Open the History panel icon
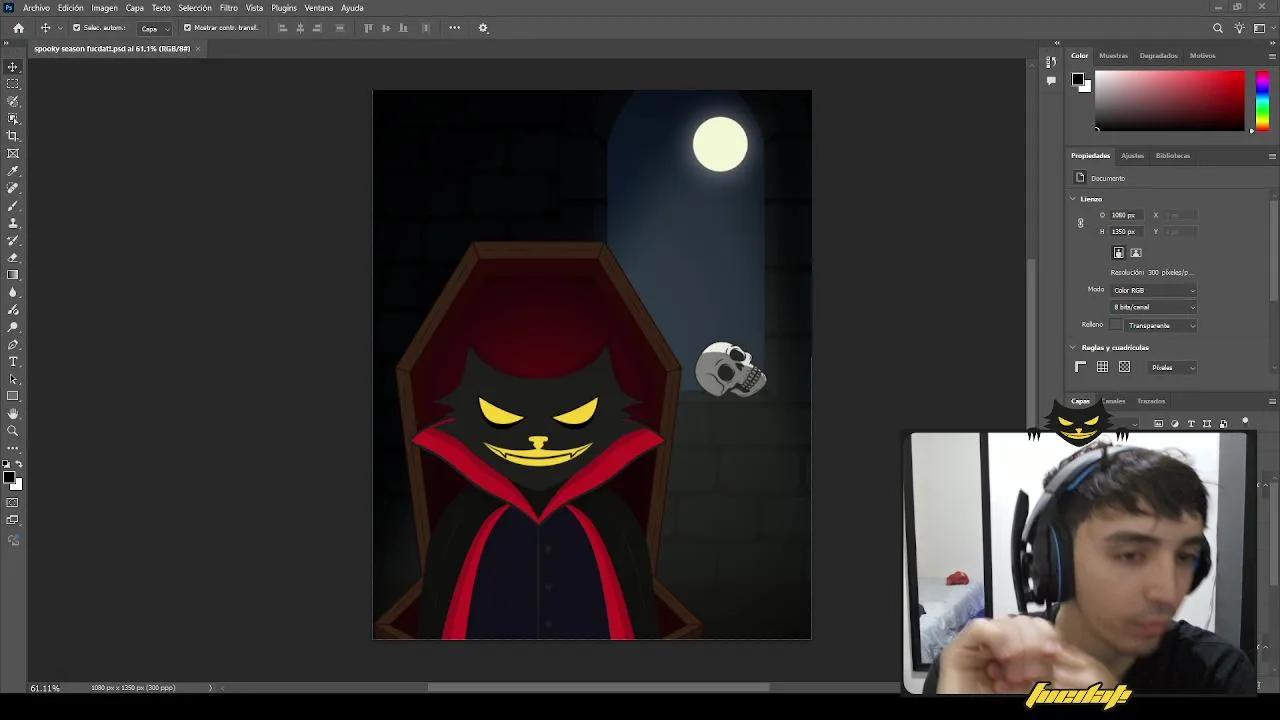 pyautogui.click(x=1050, y=63)
